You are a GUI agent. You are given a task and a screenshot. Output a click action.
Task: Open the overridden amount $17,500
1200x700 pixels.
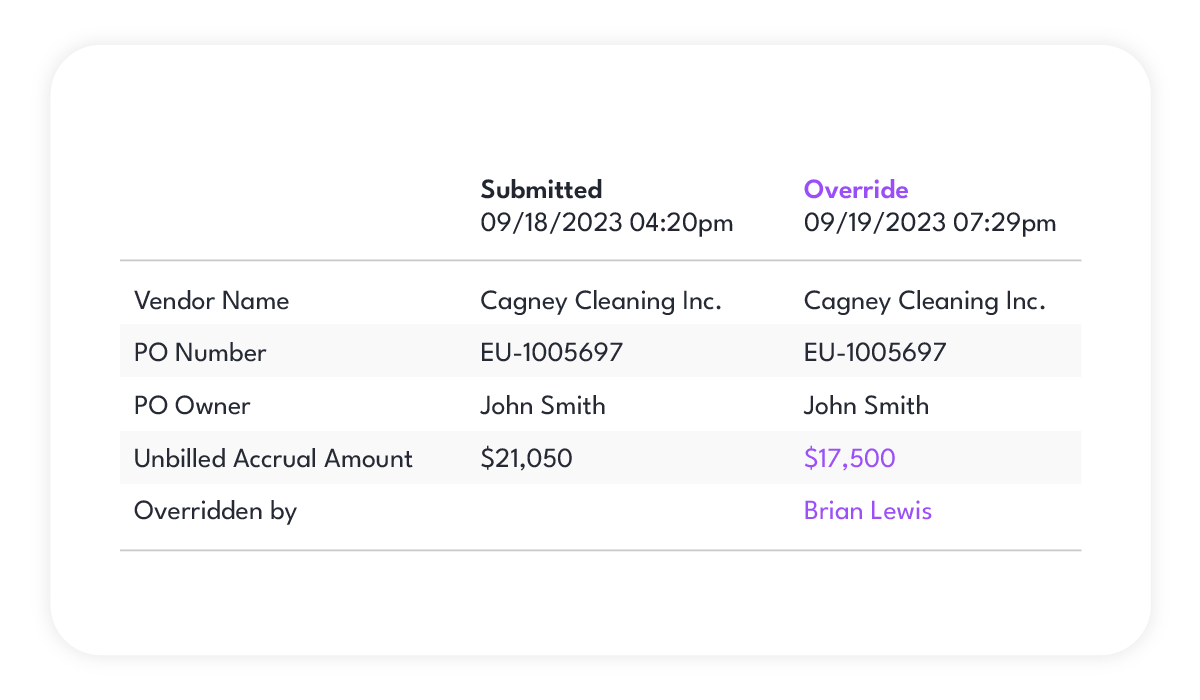click(849, 458)
